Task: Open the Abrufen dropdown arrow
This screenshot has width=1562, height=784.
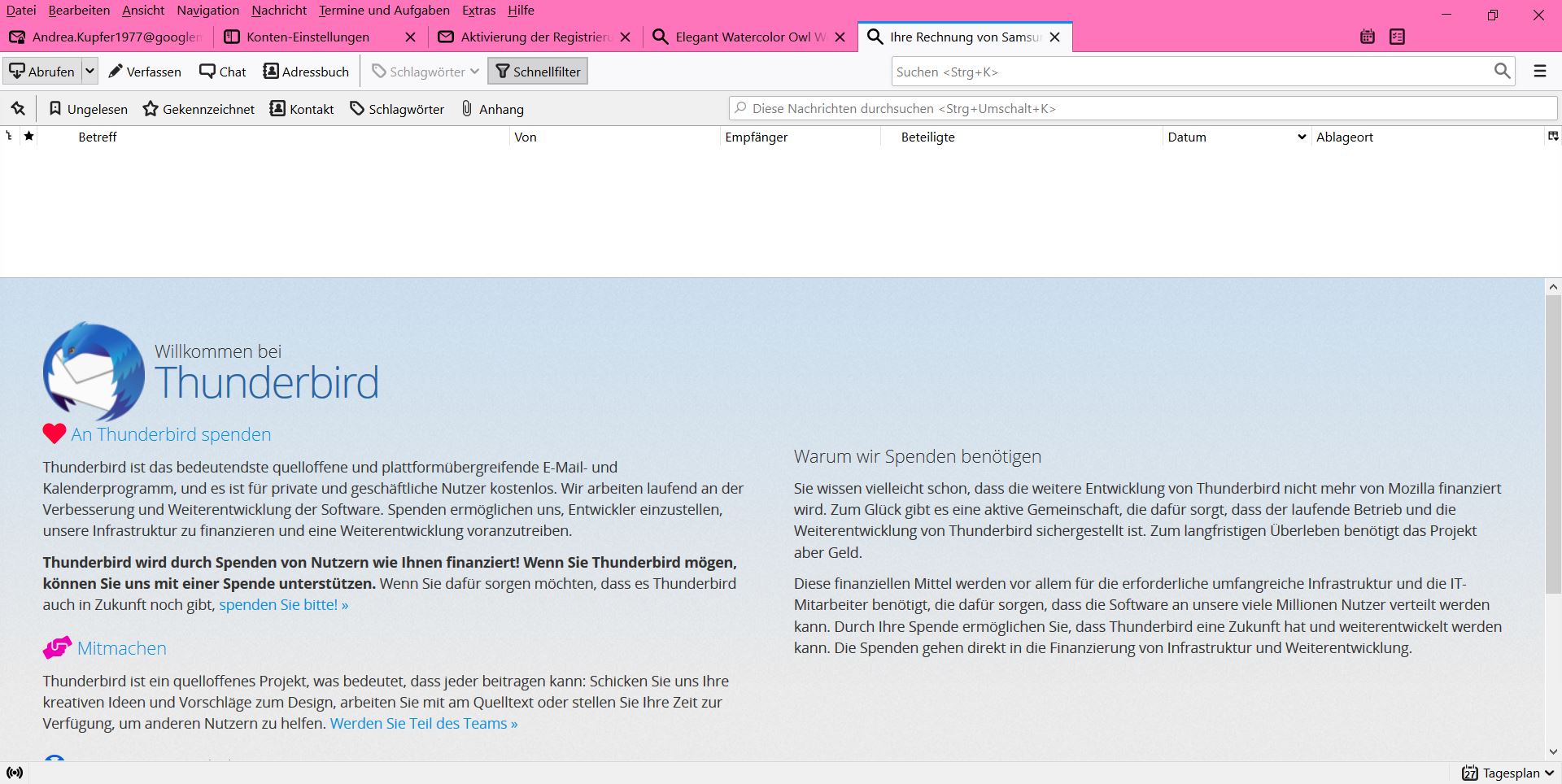Action: [x=91, y=72]
